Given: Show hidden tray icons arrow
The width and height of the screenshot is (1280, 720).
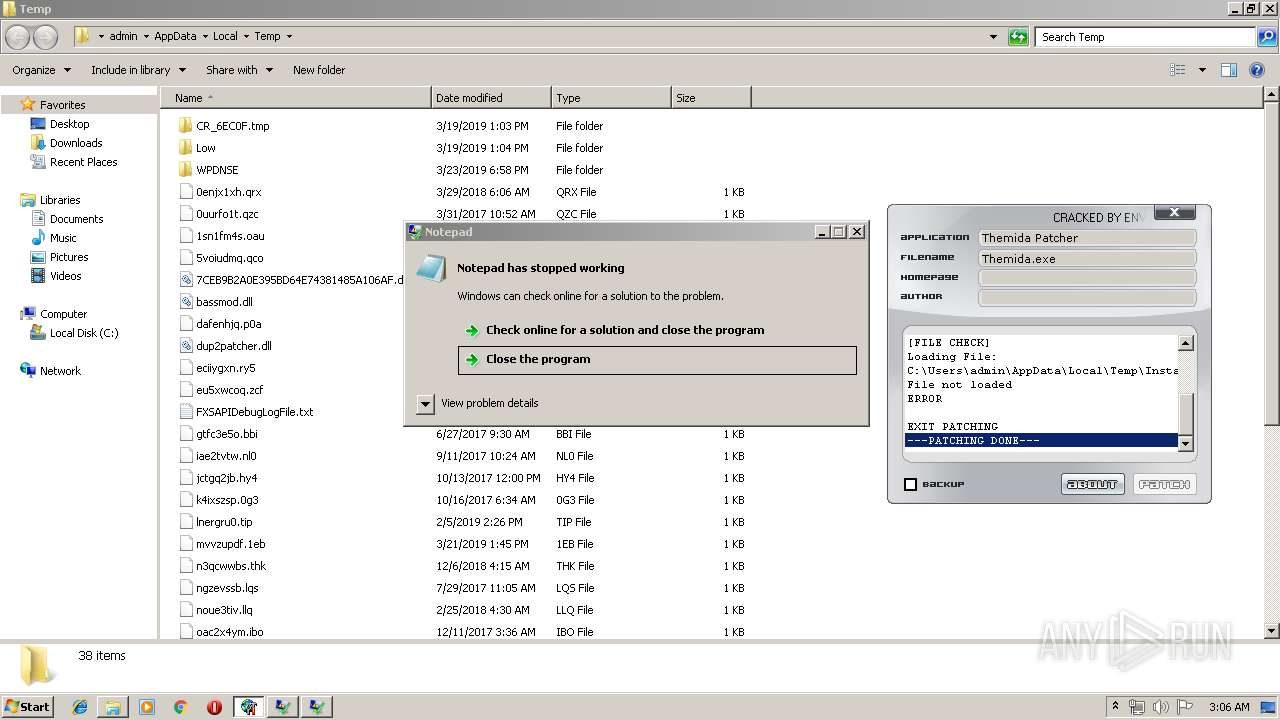Looking at the screenshot, I should (x=1115, y=707).
